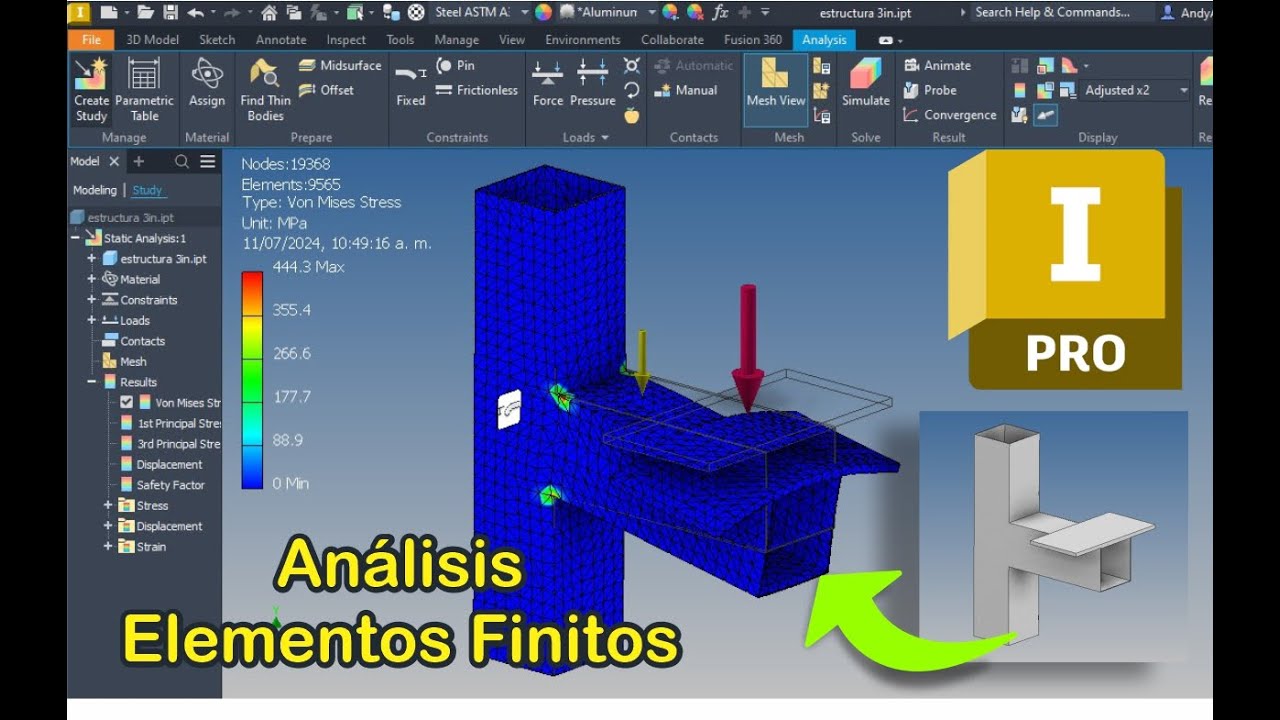Expand the Loads panel dropdown arrow
This screenshot has height=720, width=1280.
tap(604, 138)
